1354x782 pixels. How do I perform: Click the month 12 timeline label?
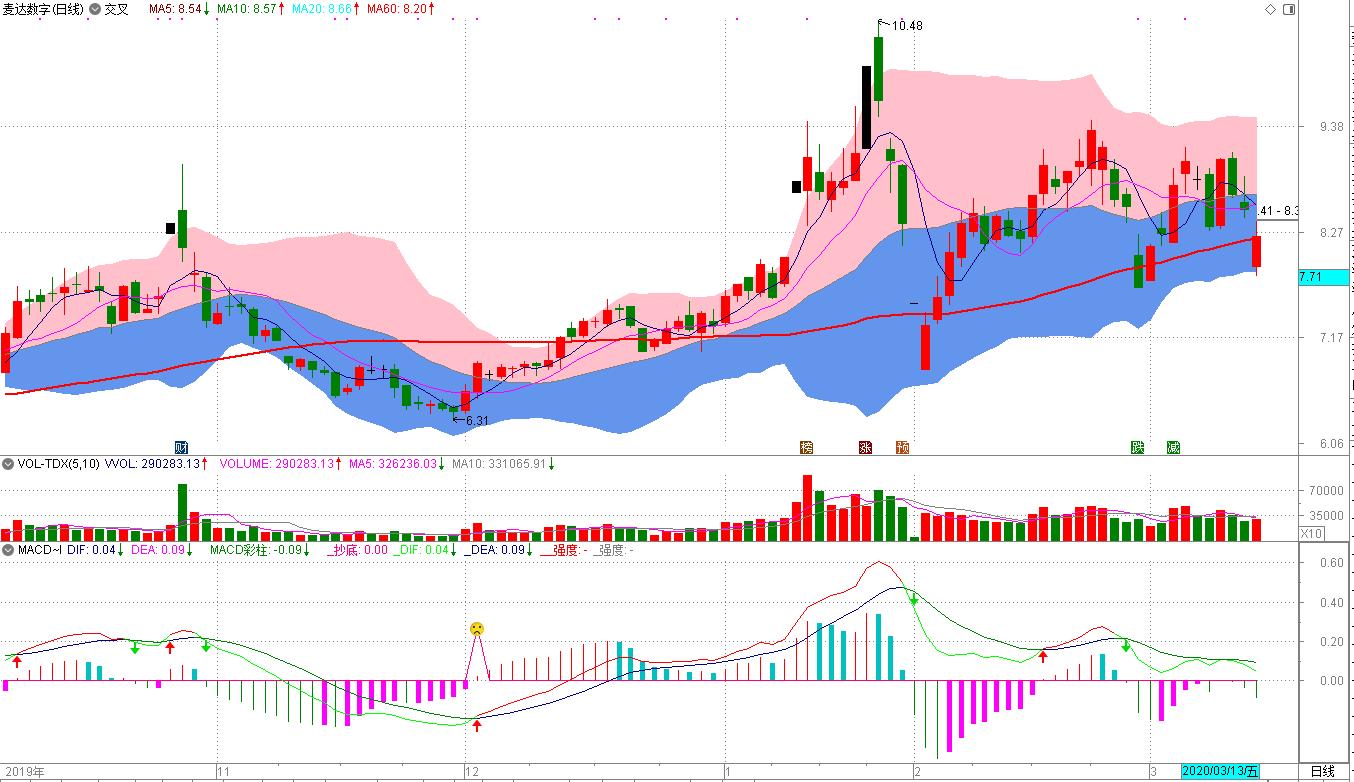[473, 772]
